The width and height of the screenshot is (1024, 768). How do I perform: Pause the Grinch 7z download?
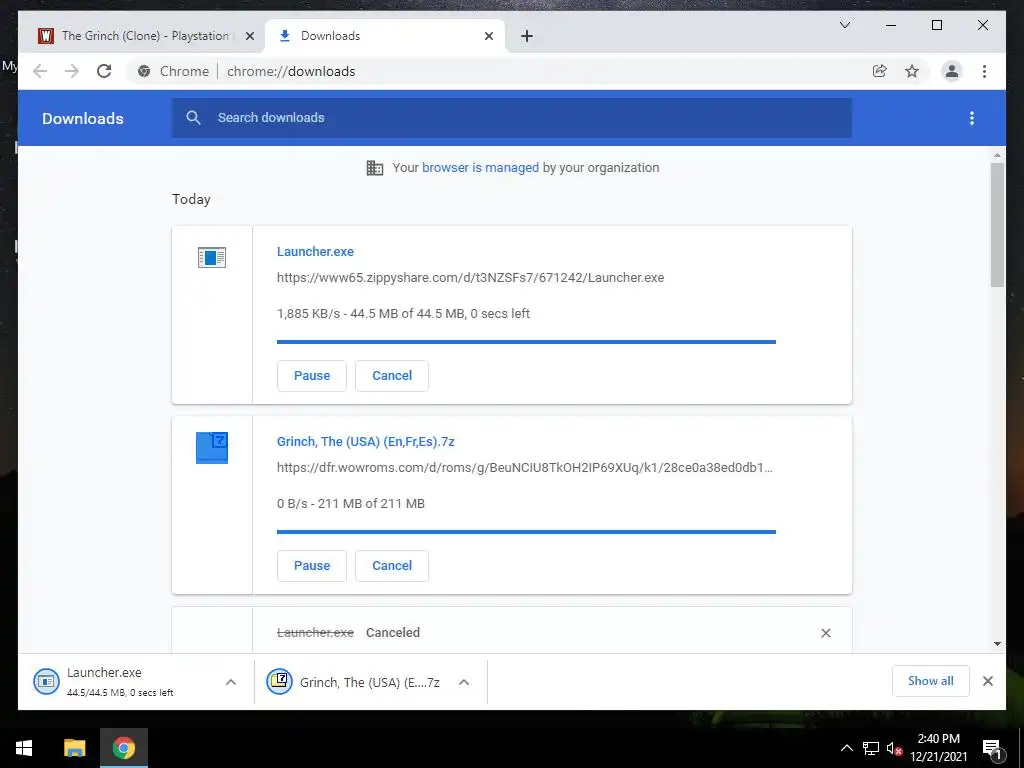click(x=312, y=566)
